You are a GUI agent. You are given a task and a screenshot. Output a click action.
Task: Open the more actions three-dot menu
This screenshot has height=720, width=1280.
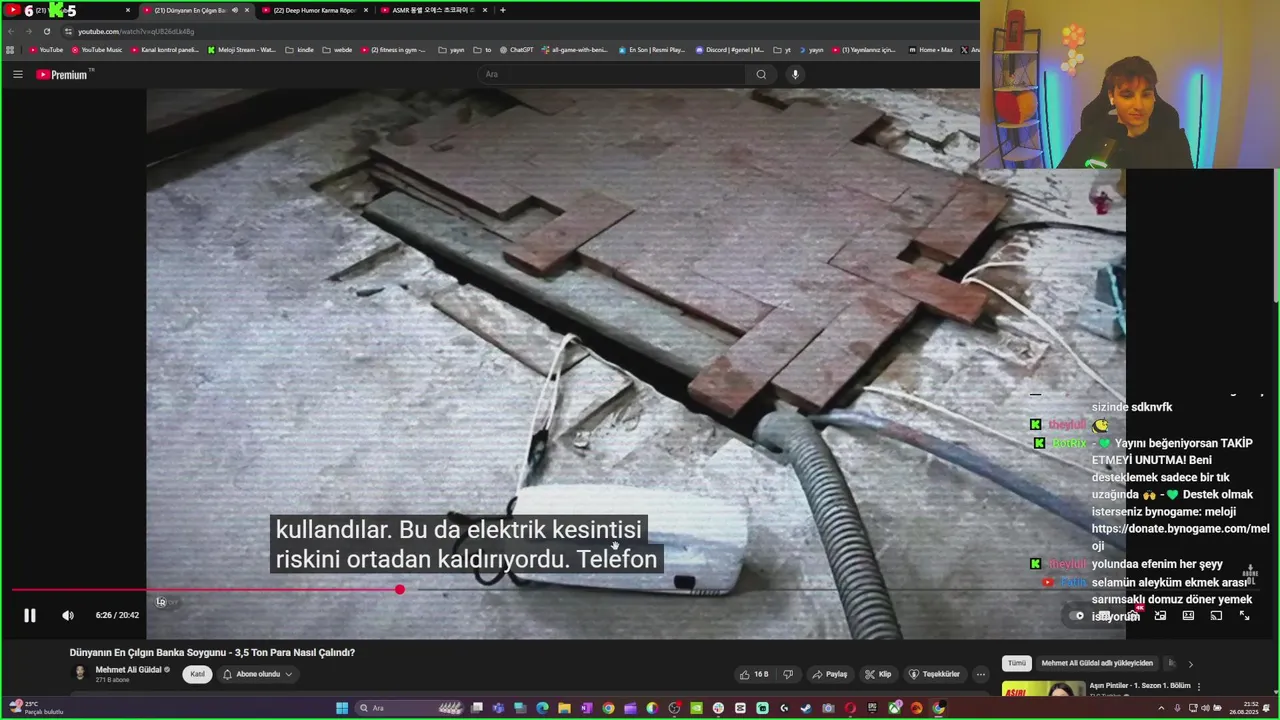click(981, 674)
